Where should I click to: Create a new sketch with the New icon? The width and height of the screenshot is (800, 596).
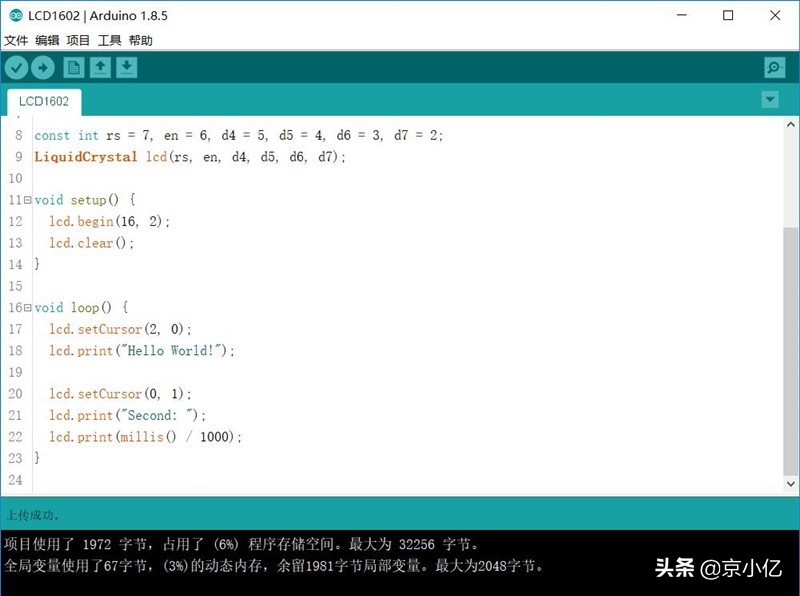(73, 67)
